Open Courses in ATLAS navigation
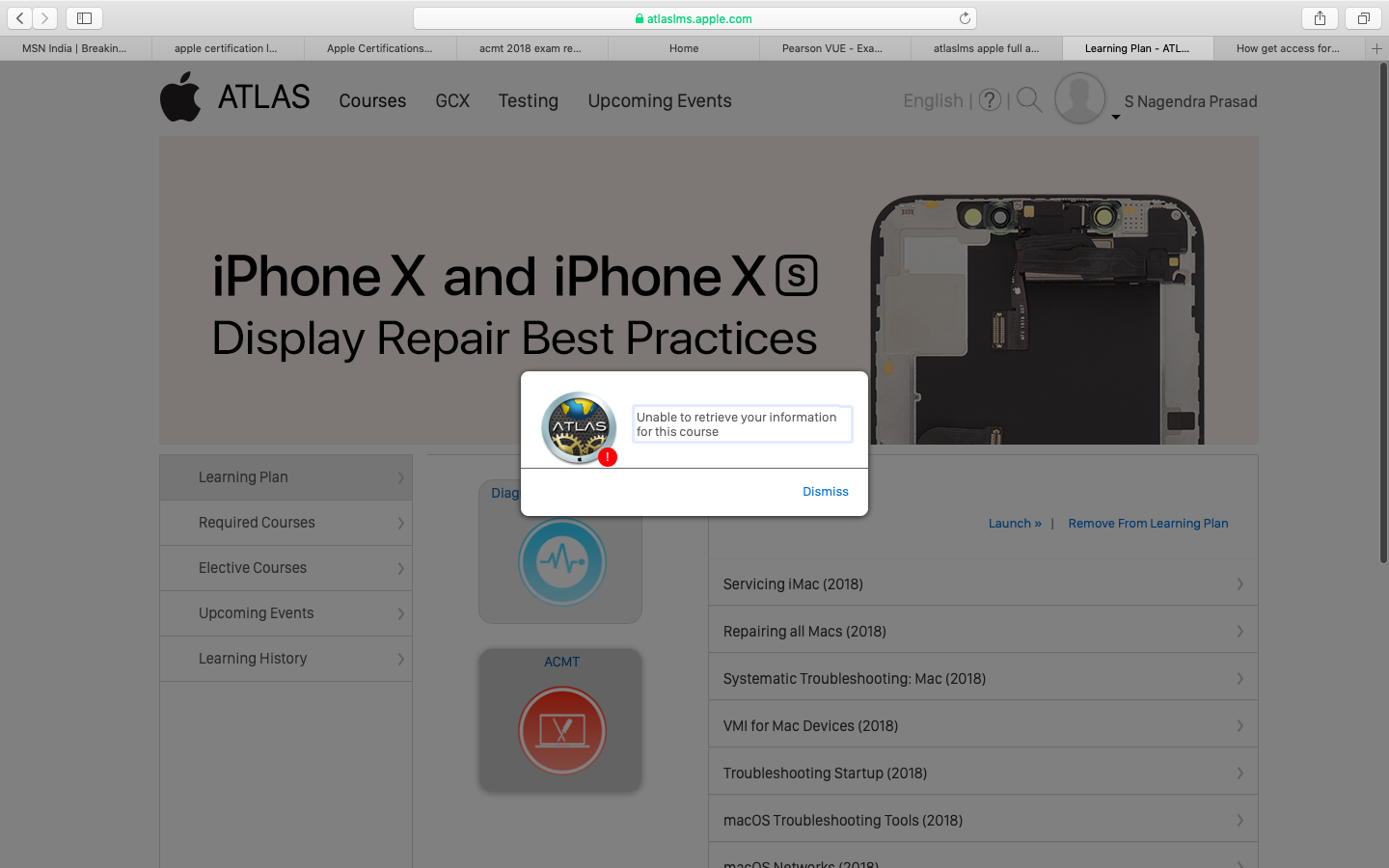This screenshot has width=1389, height=868. tap(372, 100)
